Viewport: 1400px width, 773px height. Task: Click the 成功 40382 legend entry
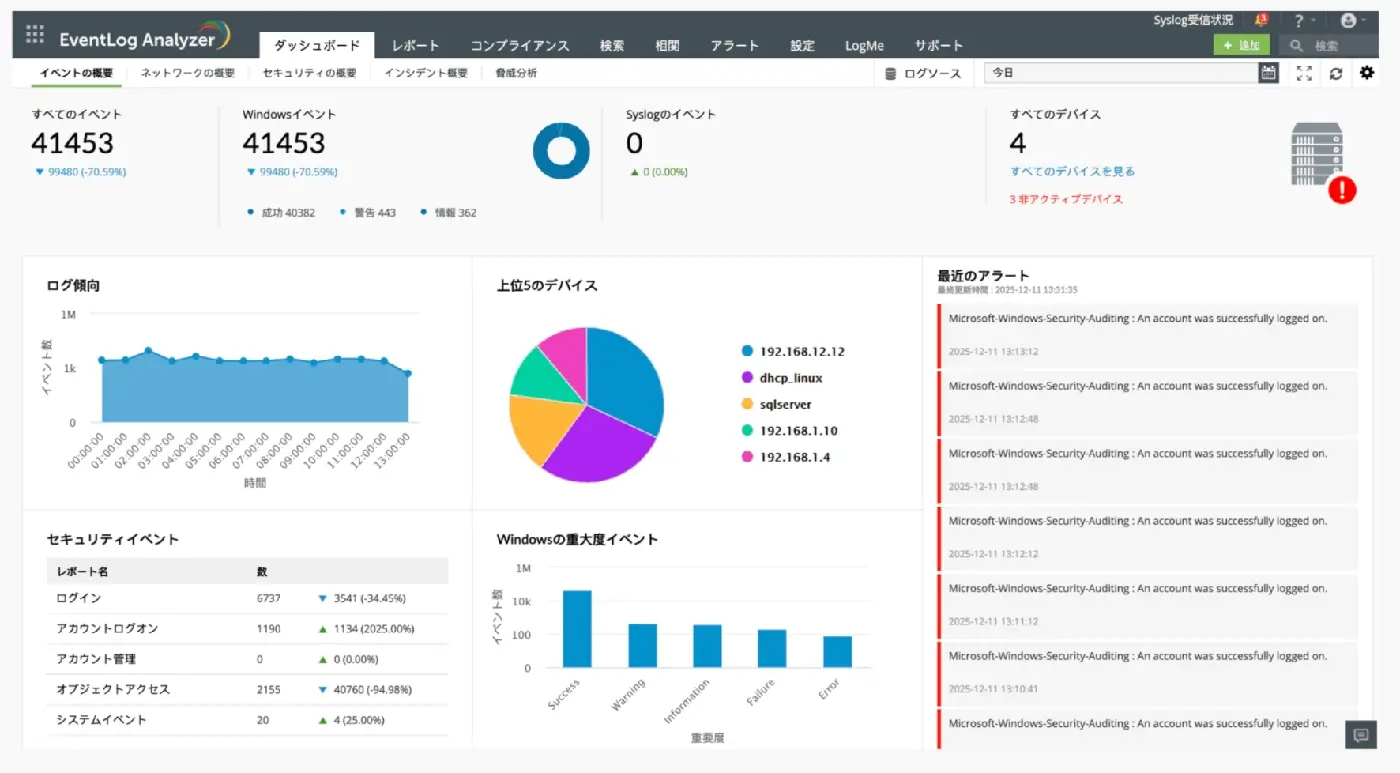282,213
